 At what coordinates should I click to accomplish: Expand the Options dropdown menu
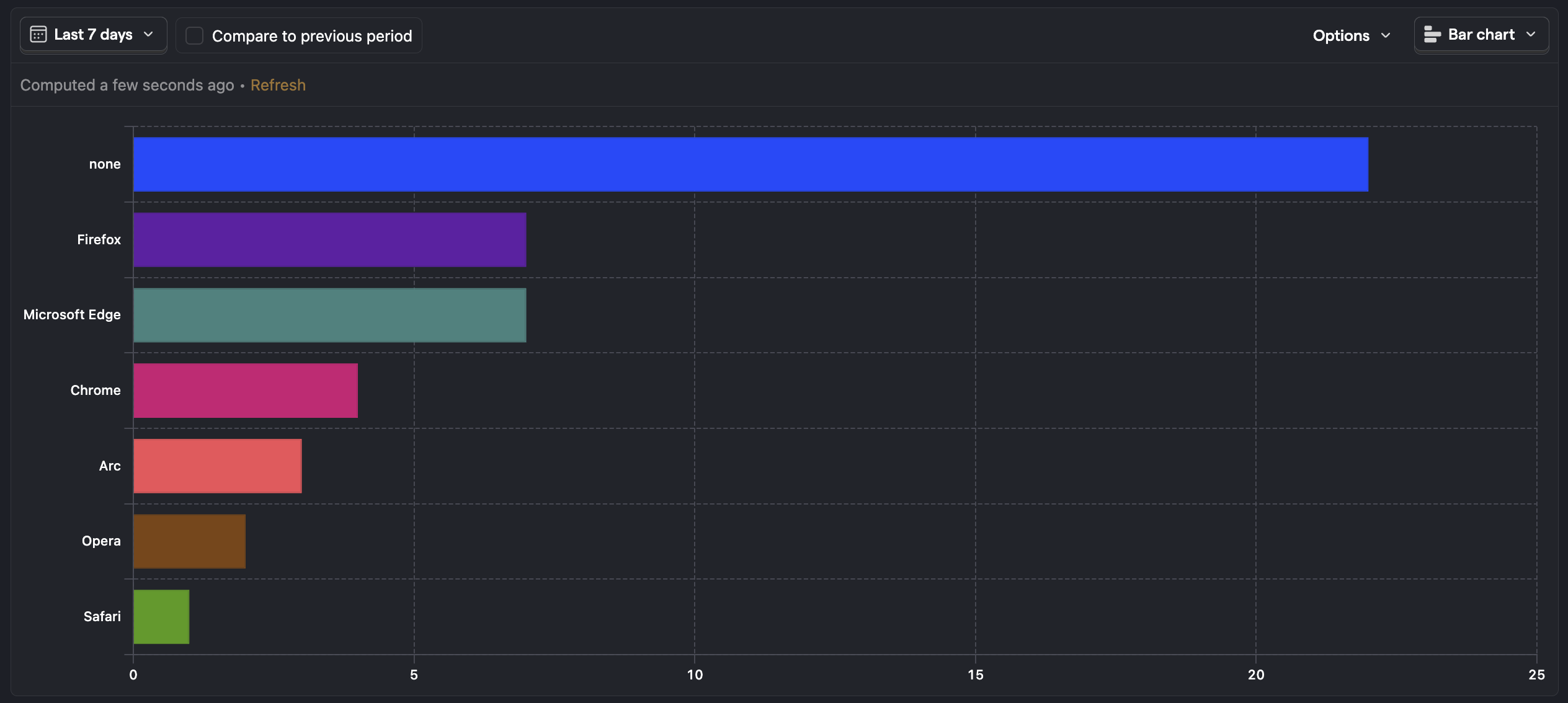pos(1352,36)
